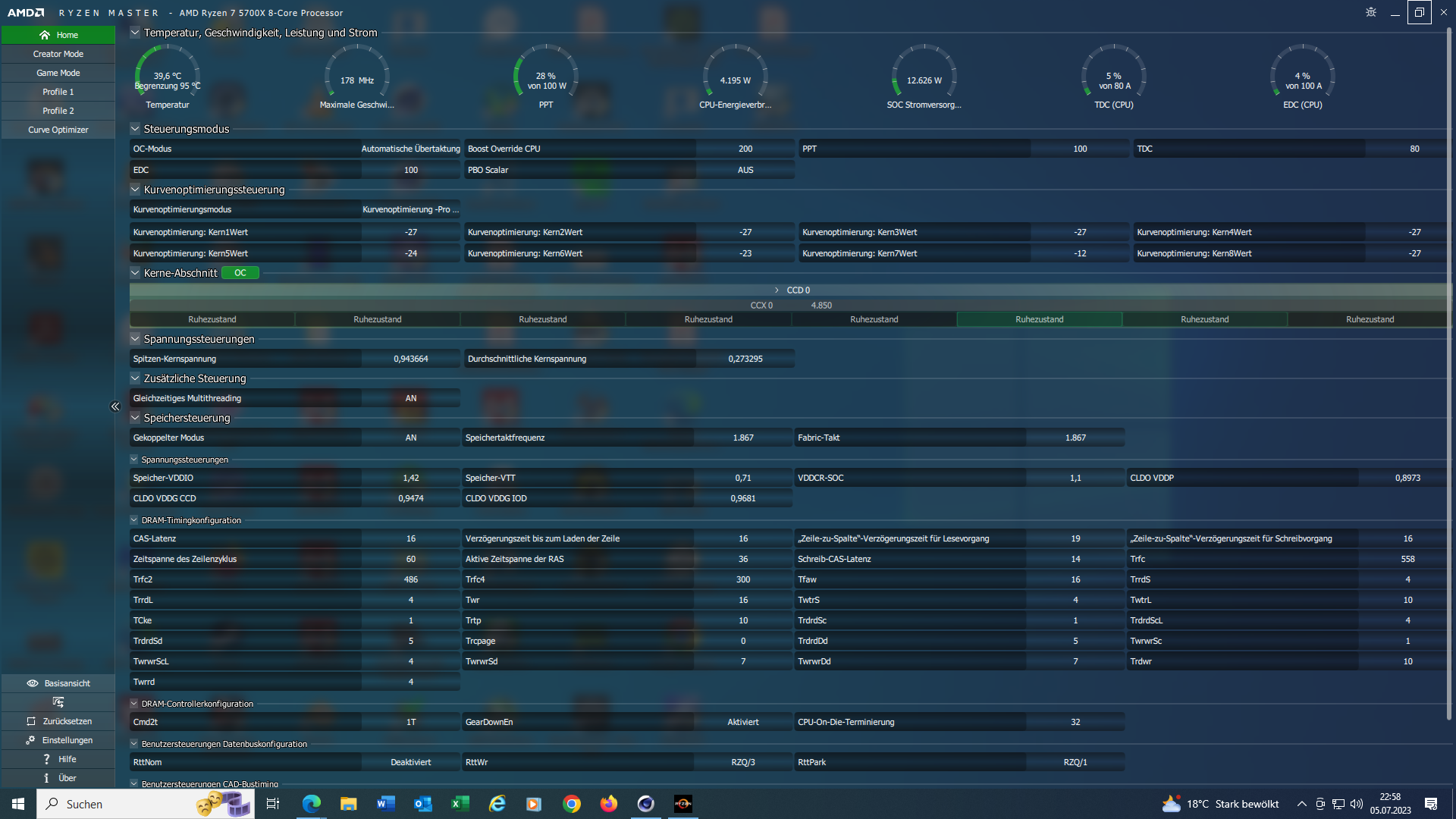The width and height of the screenshot is (1456, 819).
Task: Open the Kurvenoptimierungsmodus dropdown
Action: [x=410, y=209]
